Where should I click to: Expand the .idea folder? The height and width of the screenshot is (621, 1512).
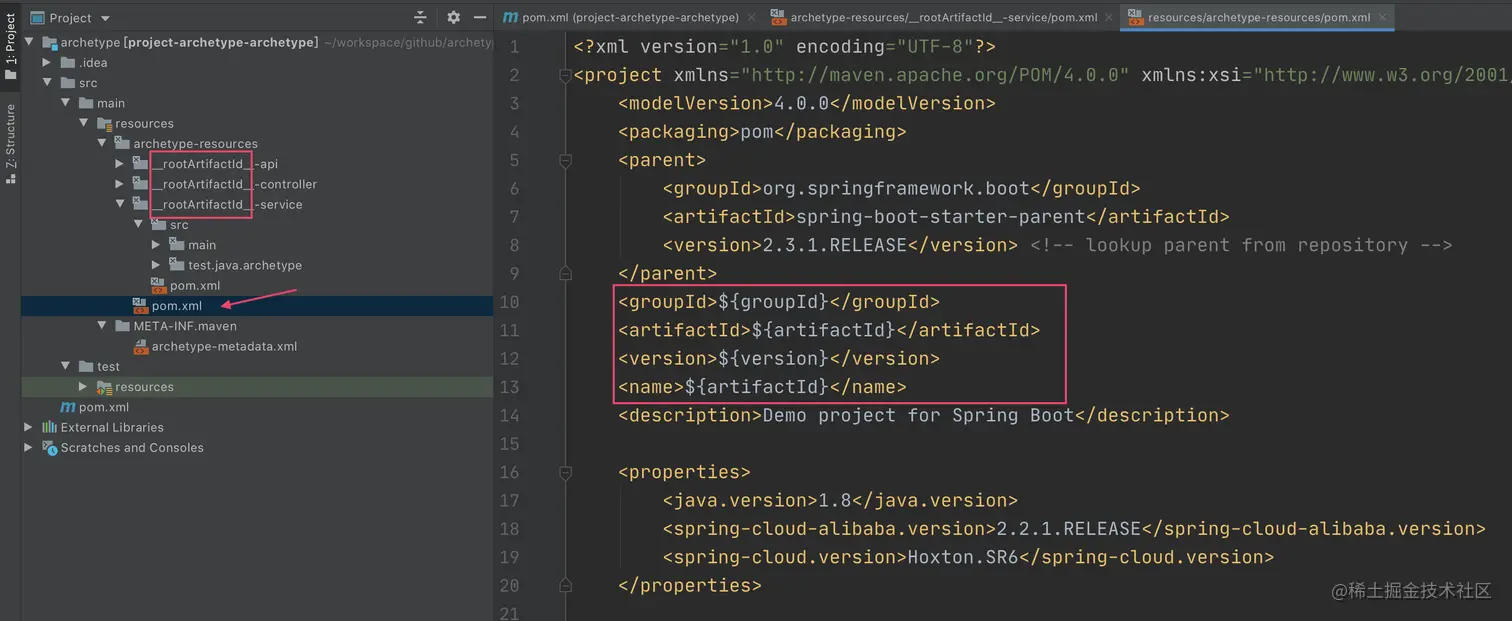click(47, 62)
